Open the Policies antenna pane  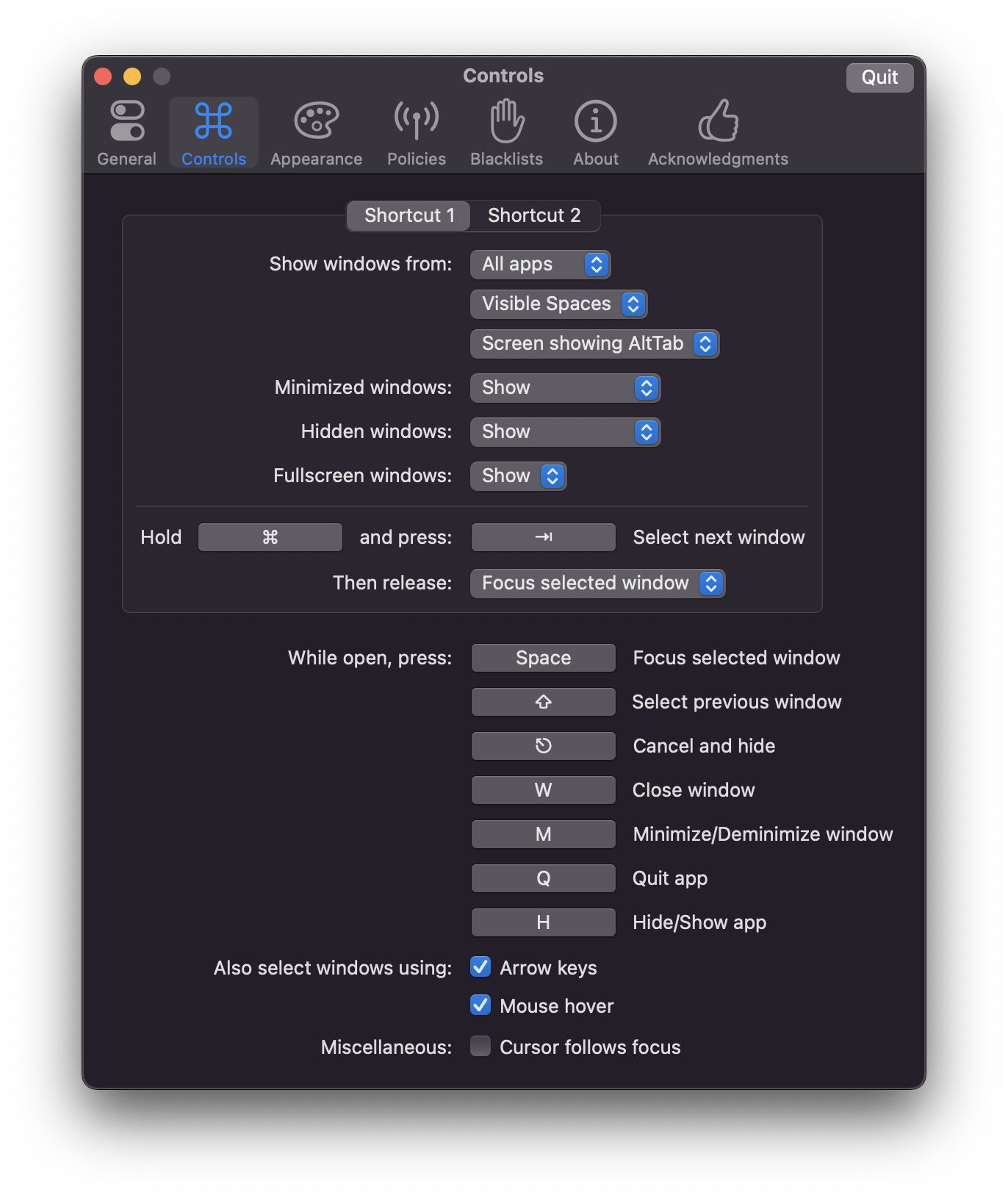[x=416, y=133]
